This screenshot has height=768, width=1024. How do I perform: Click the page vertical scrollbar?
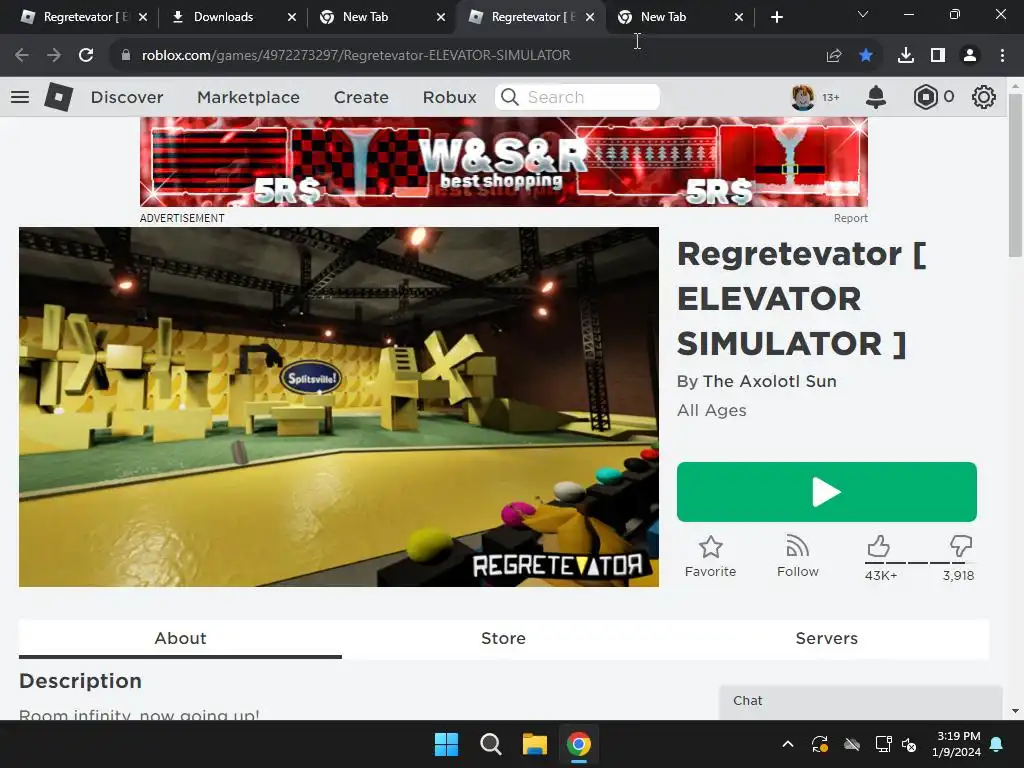[x=1015, y=175]
